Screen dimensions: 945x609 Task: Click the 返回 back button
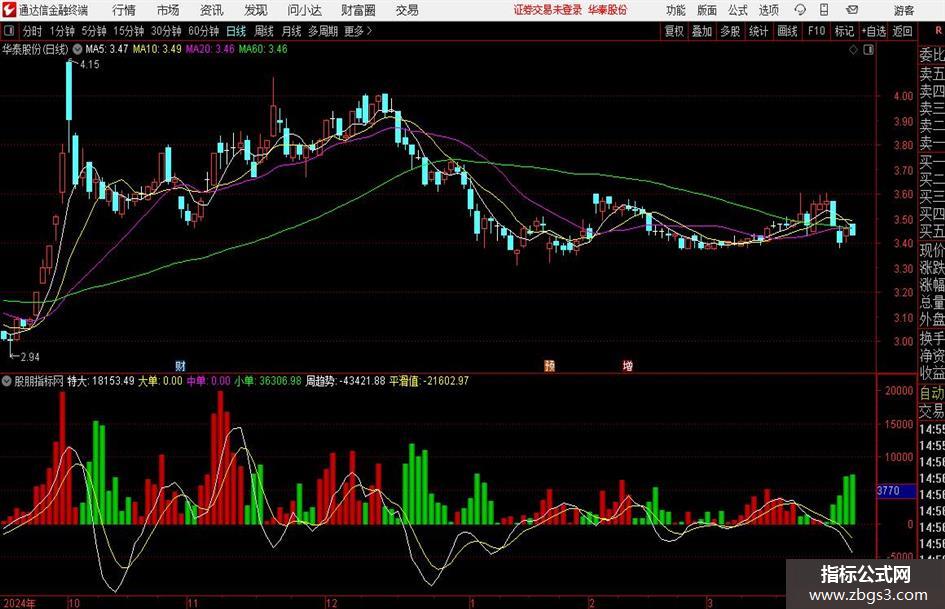pos(902,31)
